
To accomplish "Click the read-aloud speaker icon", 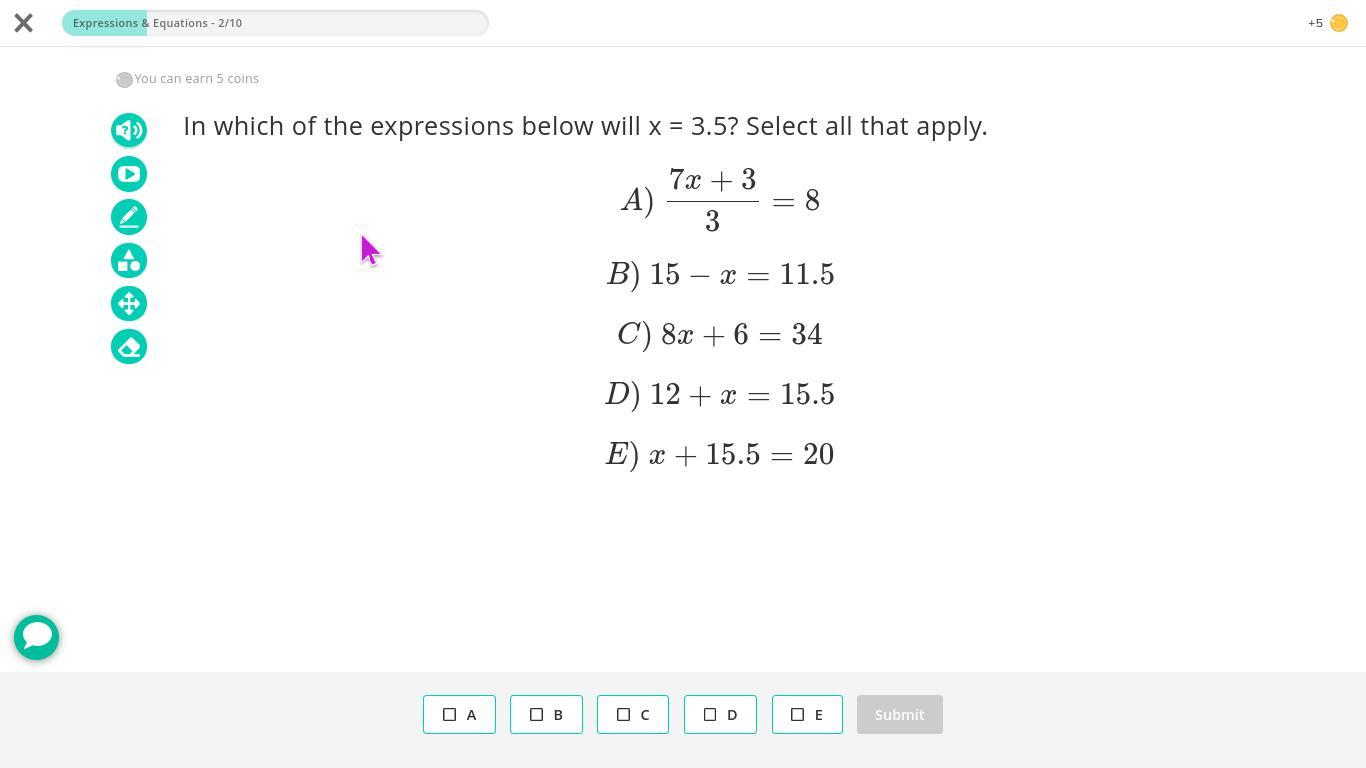I will tap(129, 130).
